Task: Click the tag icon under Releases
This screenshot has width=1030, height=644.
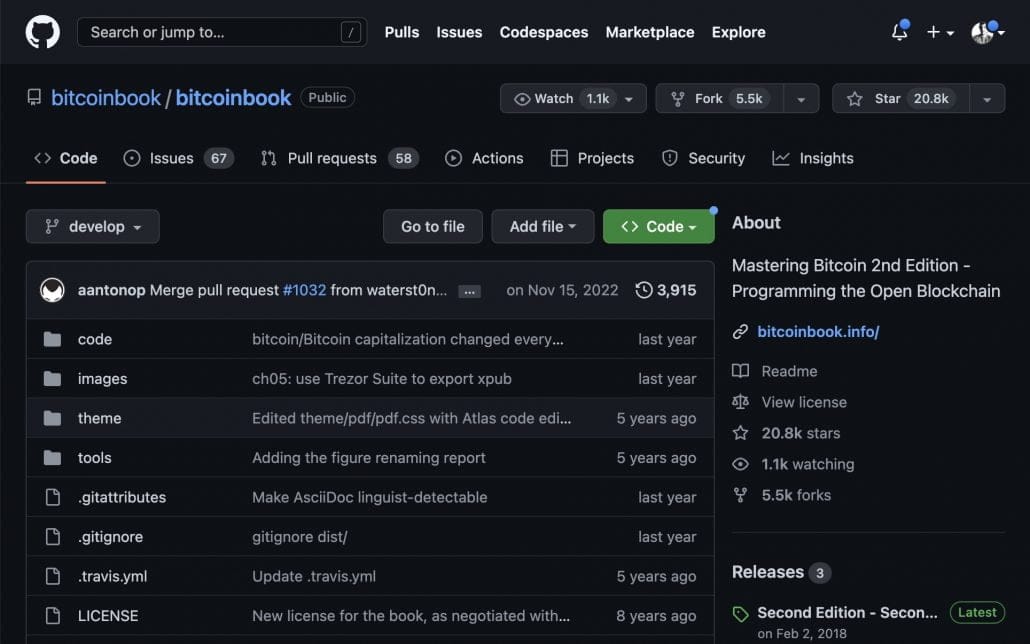Action: (740, 614)
